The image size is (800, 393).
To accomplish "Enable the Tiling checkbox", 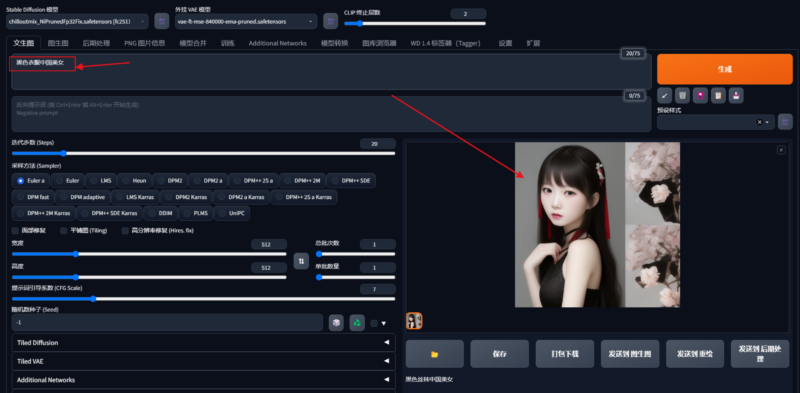I will 64,231.
